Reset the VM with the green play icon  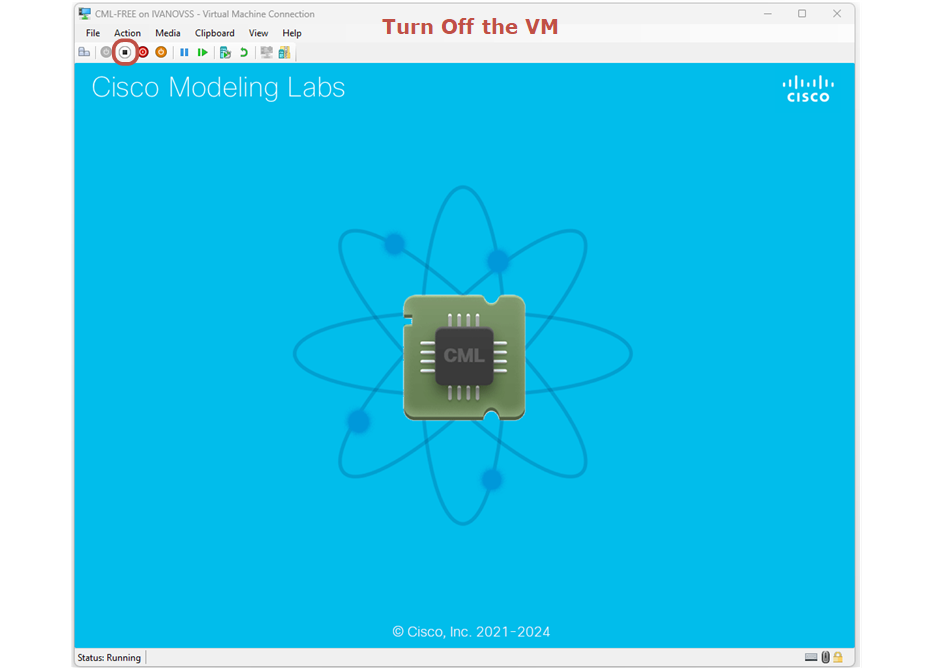202,52
